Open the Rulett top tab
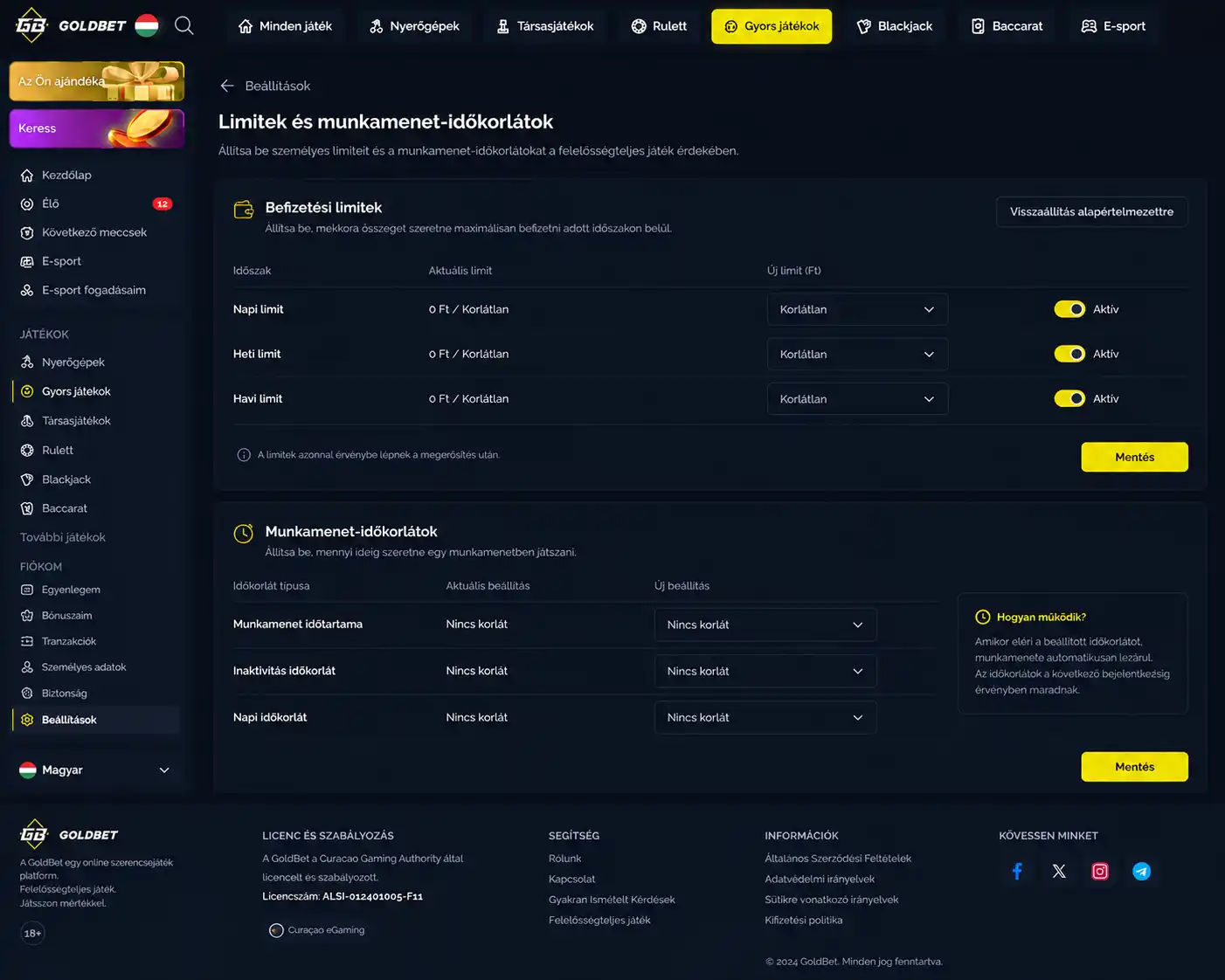 pyautogui.click(x=659, y=26)
